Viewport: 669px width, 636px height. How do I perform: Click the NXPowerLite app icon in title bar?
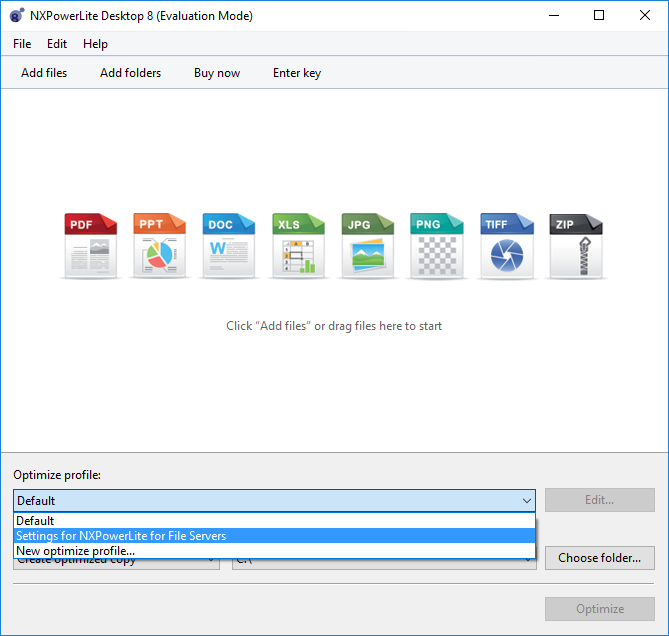pyautogui.click(x=17, y=15)
